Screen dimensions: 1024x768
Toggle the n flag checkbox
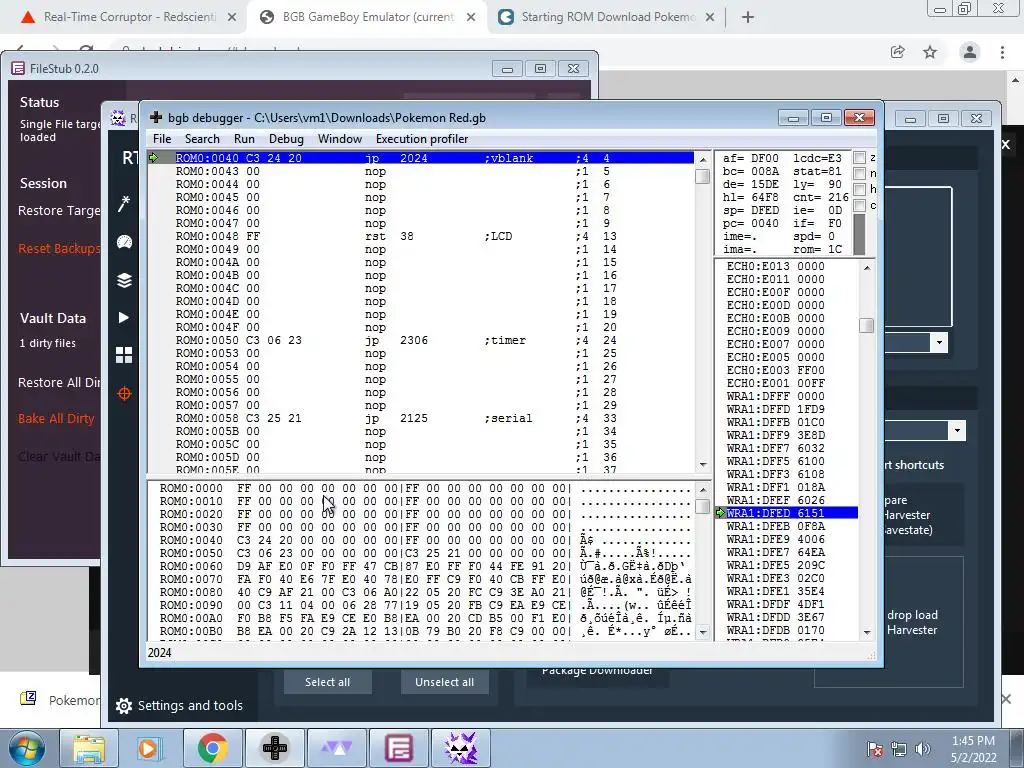[x=860, y=173]
